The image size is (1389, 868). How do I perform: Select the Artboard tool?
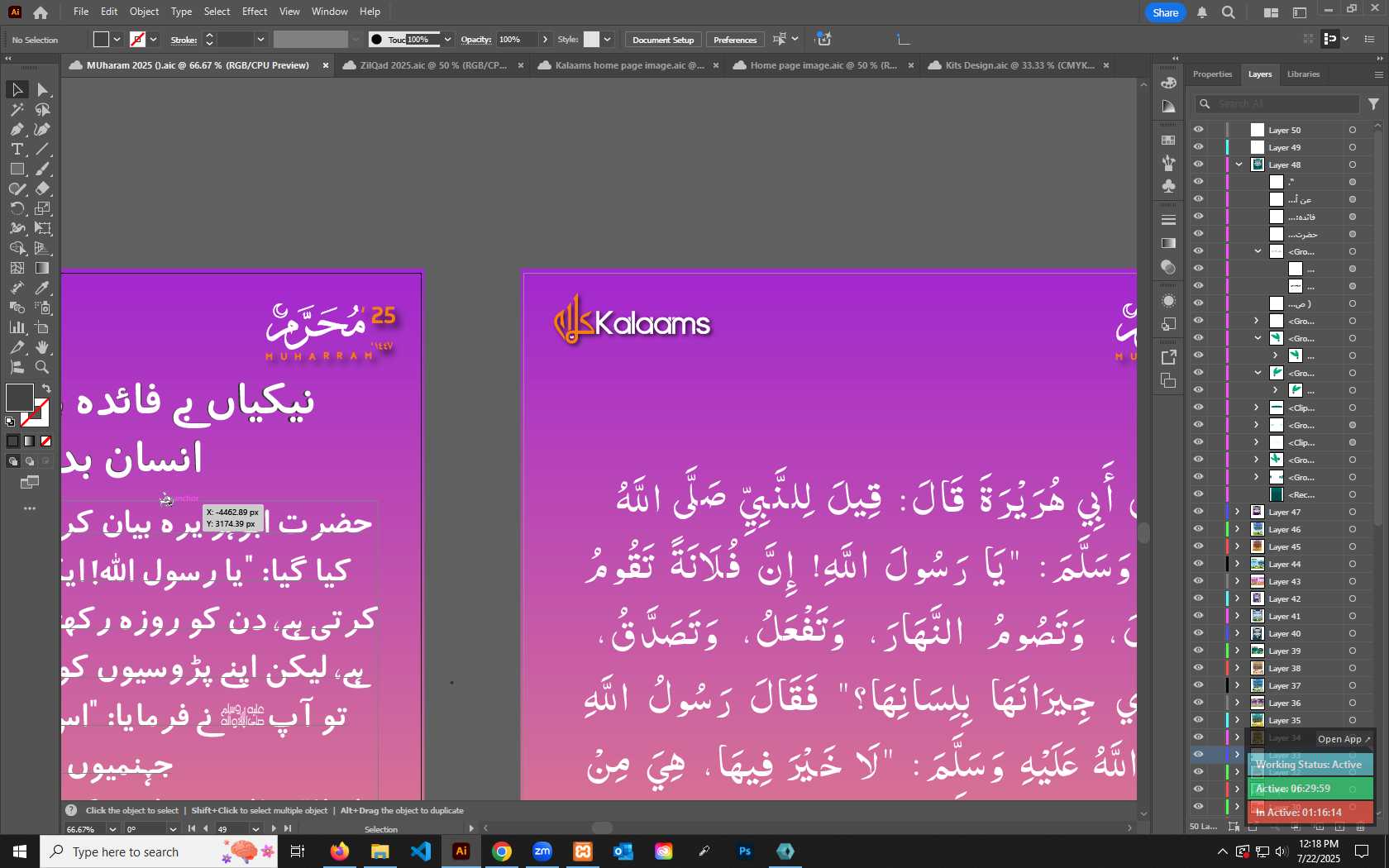coord(43,327)
